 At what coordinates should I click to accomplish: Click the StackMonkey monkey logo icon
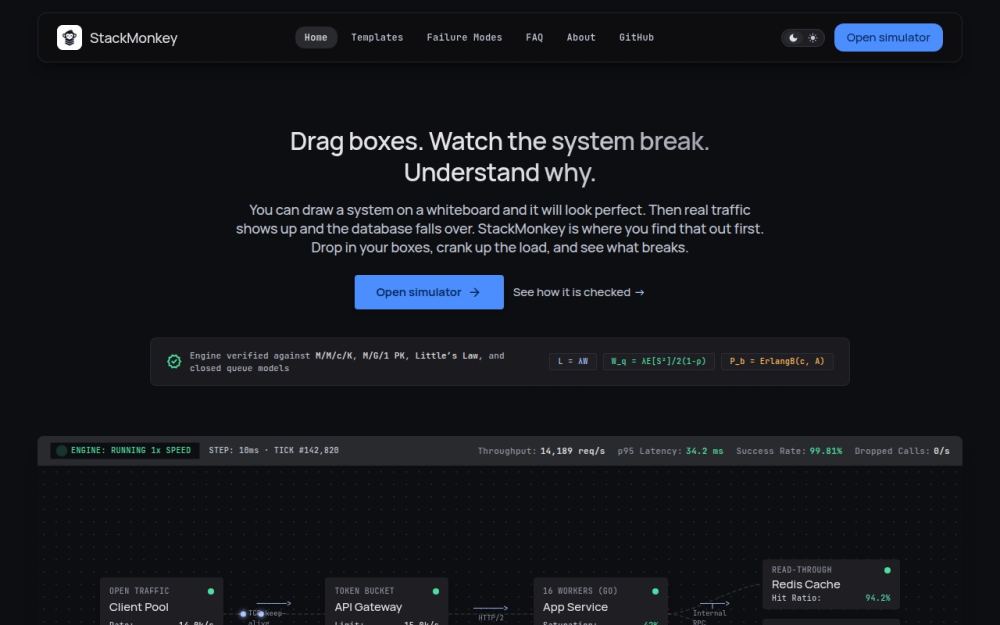tap(69, 38)
